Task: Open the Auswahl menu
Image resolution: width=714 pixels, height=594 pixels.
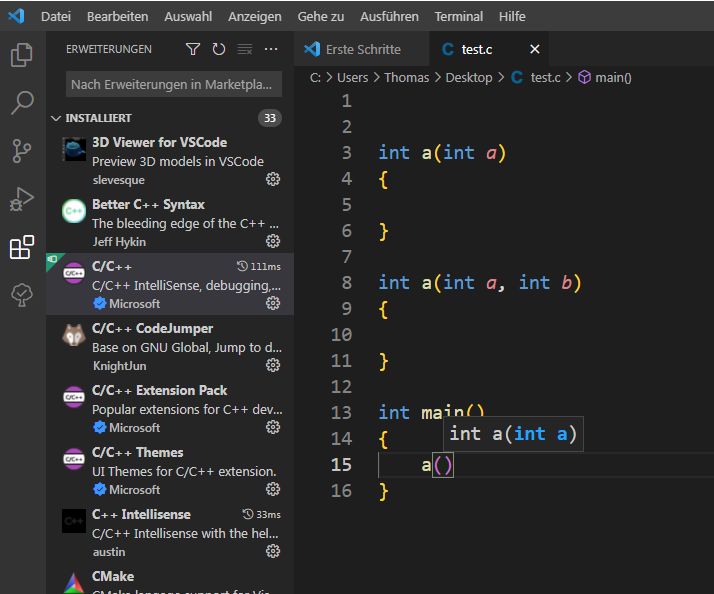Action: tap(188, 16)
